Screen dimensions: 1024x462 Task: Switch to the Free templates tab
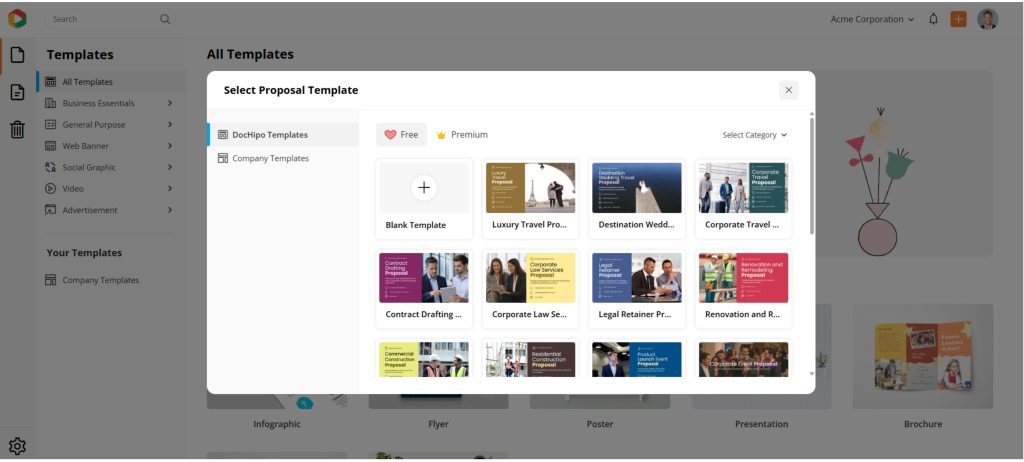click(x=401, y=135)
